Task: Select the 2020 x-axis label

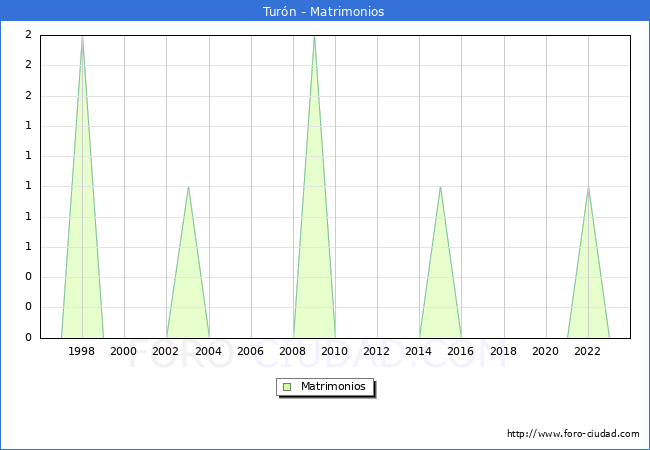Action: (546, 351)
